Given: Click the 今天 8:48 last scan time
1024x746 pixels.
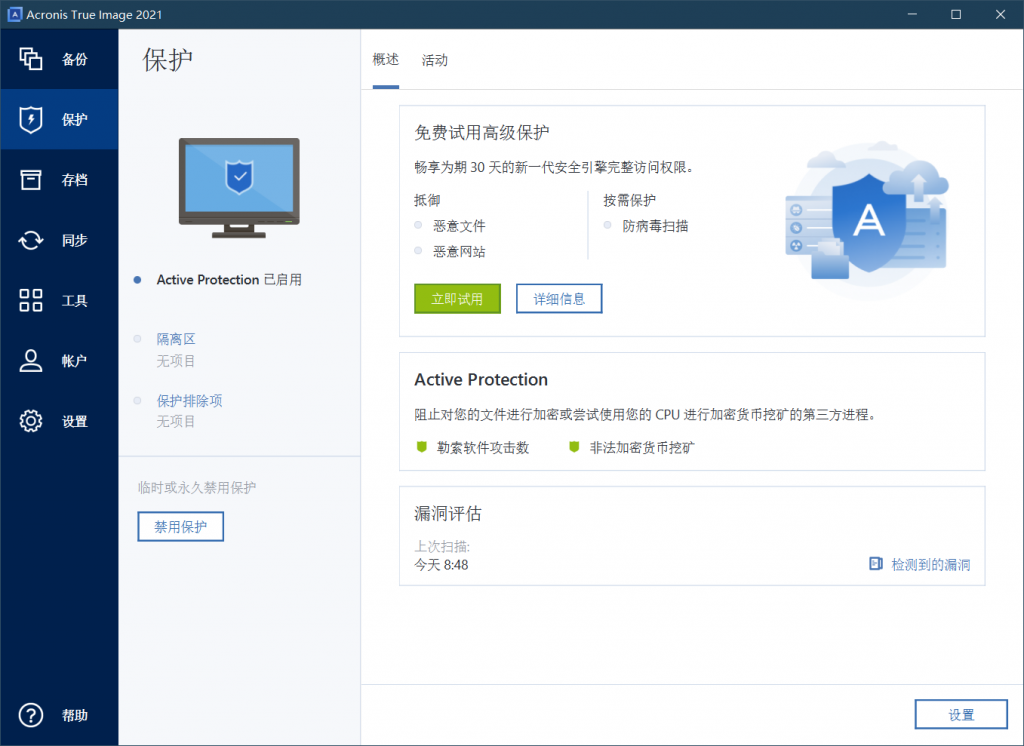Looking at the screenshot, I should pos(441,565).
